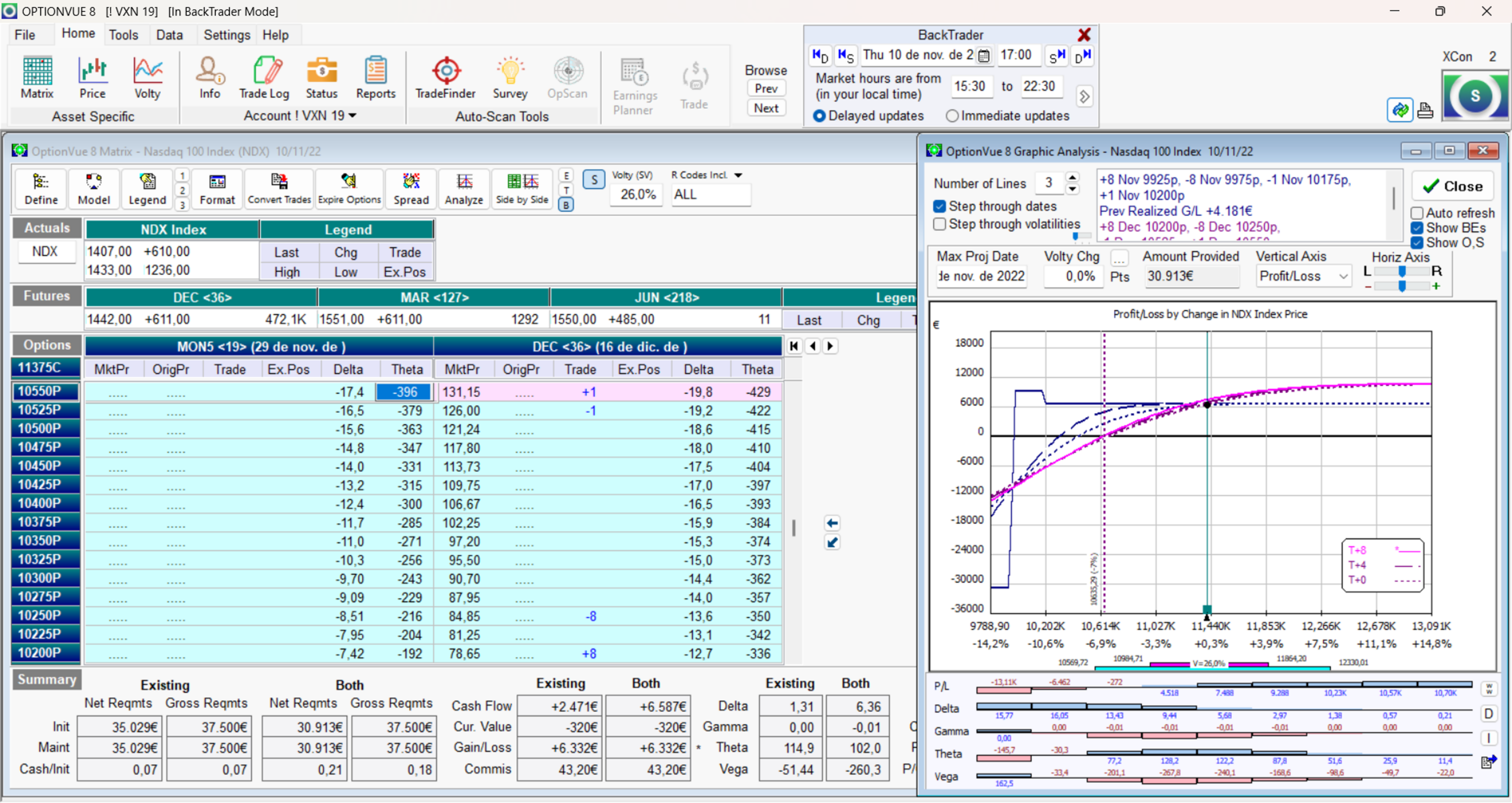Check Step through volatilities
Viewport: 1512px width, 803px height.
(x=940, y=224)
